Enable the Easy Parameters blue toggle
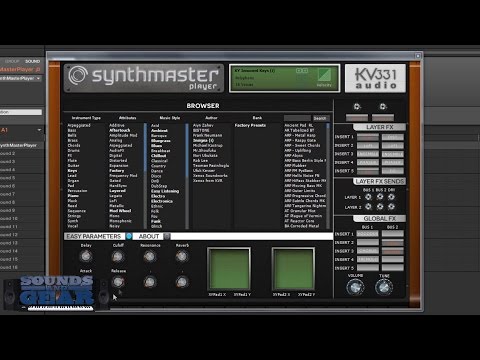Image resolution: width=480 pixels, height=360 pixels. (129, 236)
